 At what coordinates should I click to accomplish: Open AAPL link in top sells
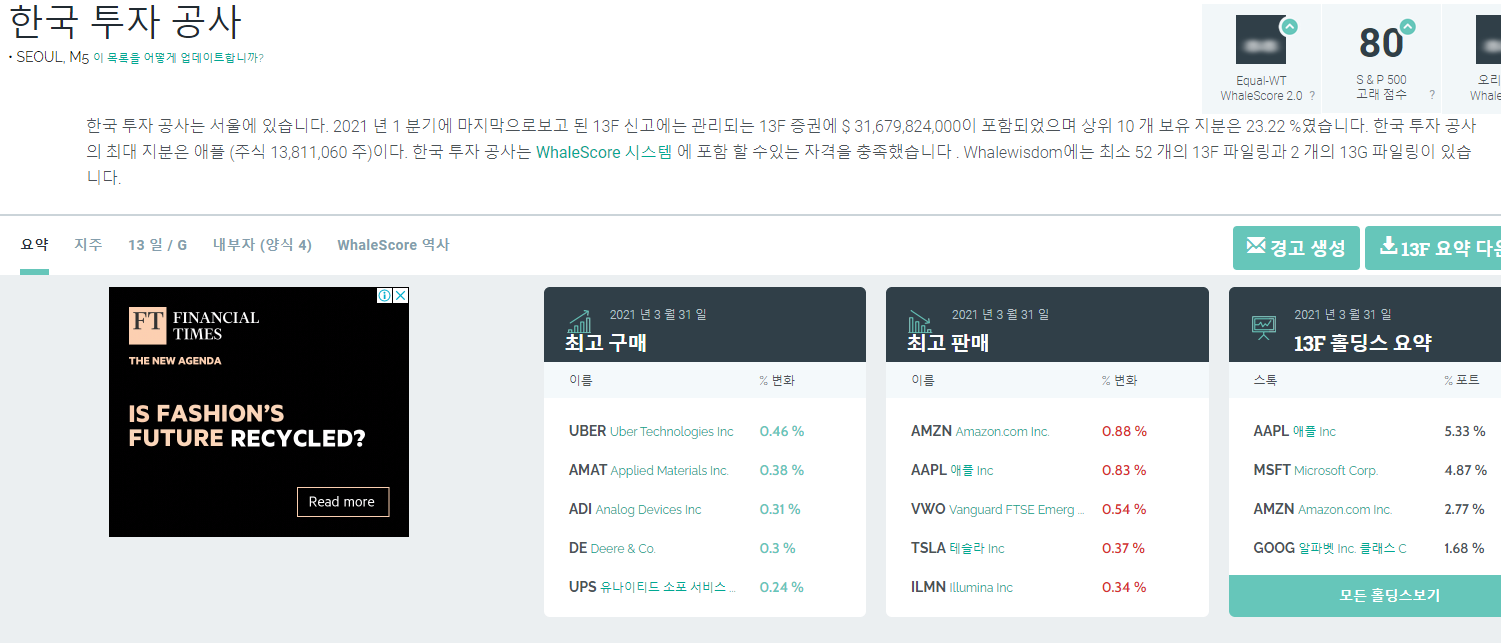pyautogui.click(x=952, y=470)
